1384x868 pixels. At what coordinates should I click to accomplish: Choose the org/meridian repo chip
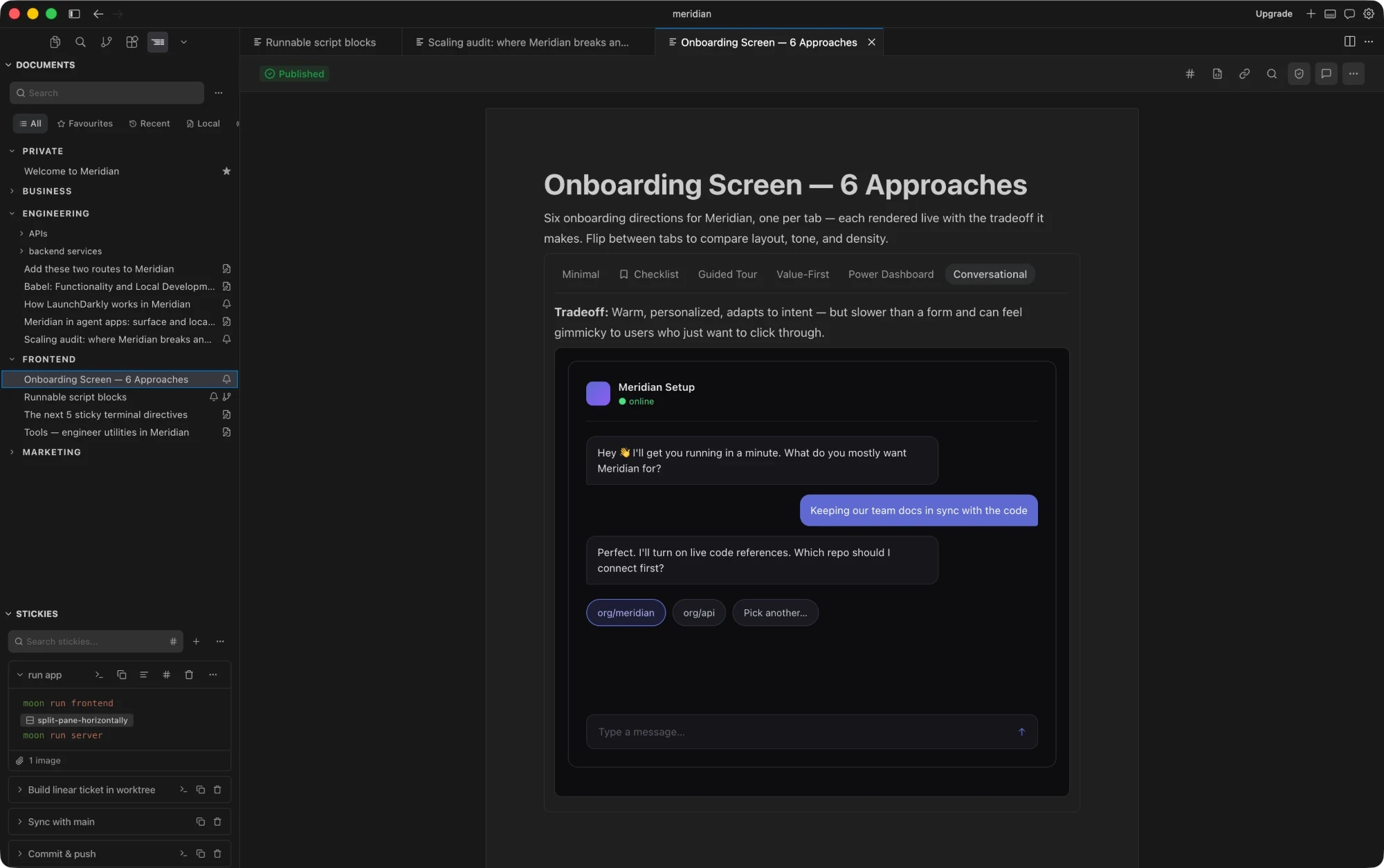626,613
